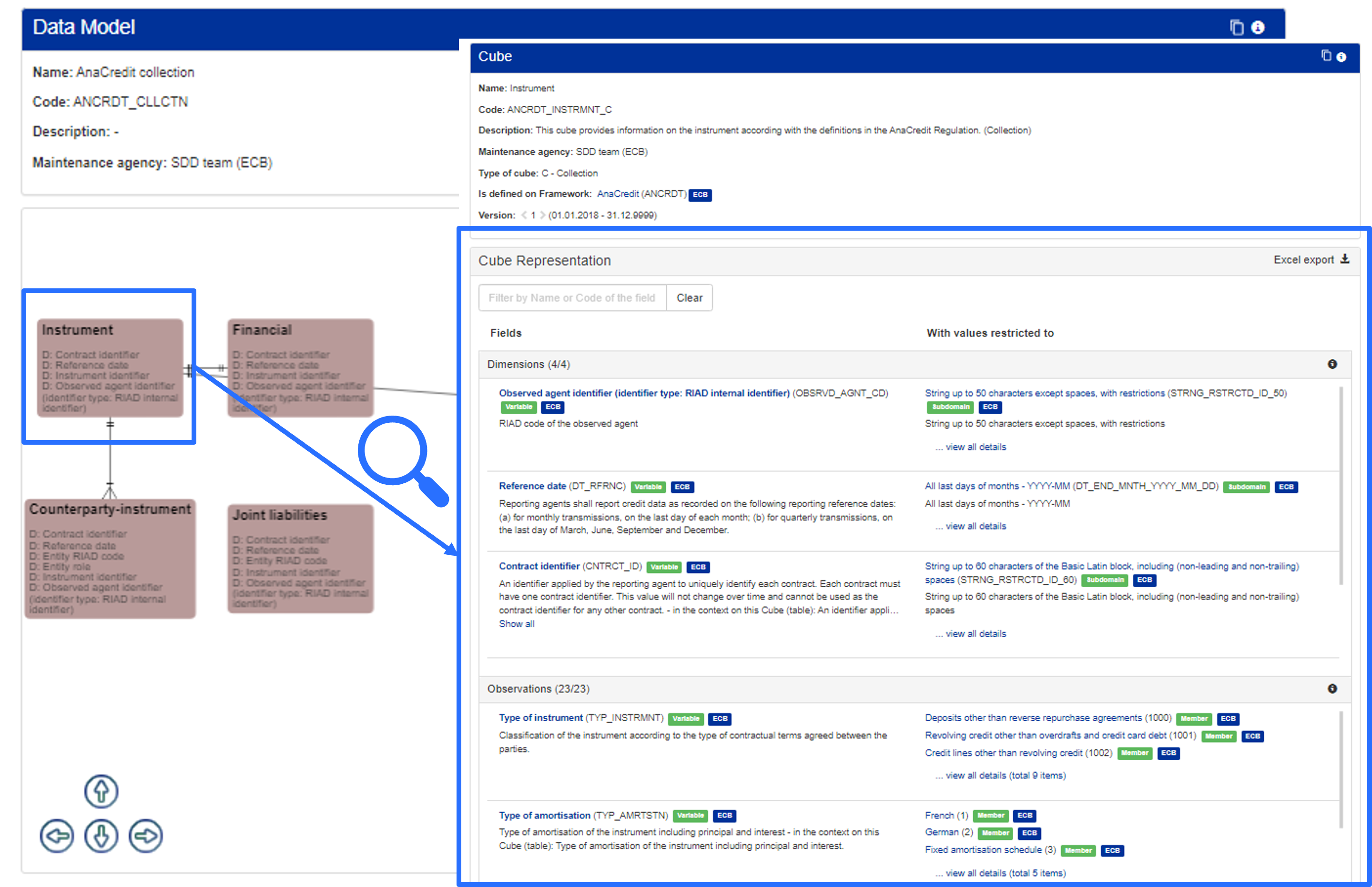Open the AnaCredit framework link
Image resolution: width=1372 pixels, height=887 pixels.
point(617,194)
